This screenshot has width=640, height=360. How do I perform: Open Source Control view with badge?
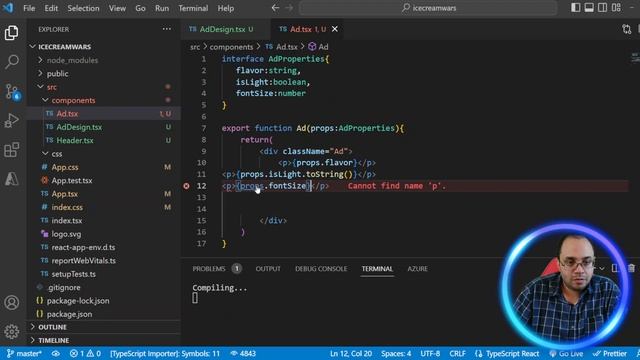click(x=11, y=92)
